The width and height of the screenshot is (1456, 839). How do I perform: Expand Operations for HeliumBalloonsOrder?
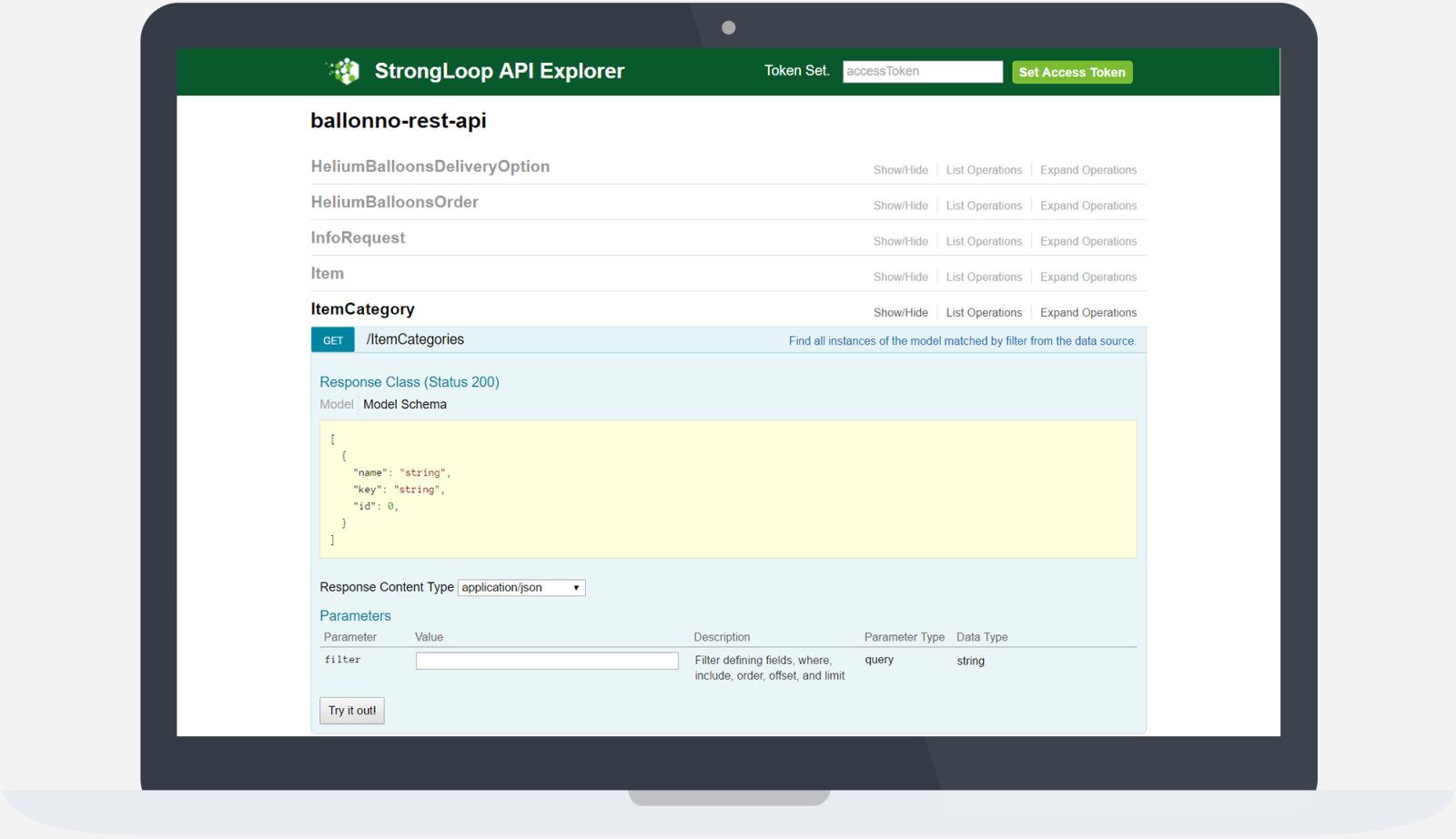(1088, 206)
